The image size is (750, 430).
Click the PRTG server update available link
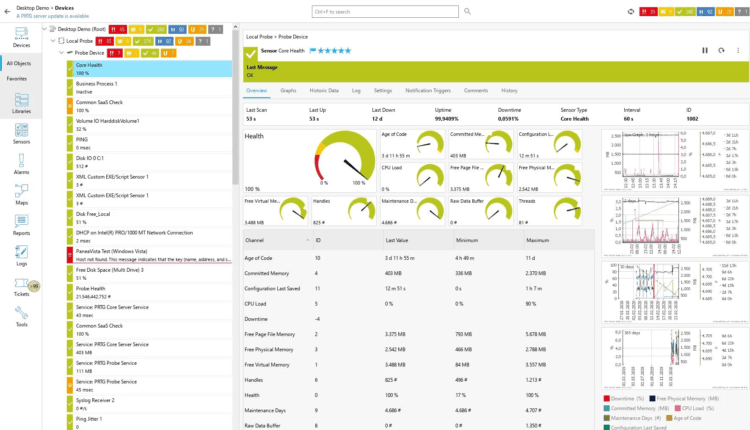55,16
